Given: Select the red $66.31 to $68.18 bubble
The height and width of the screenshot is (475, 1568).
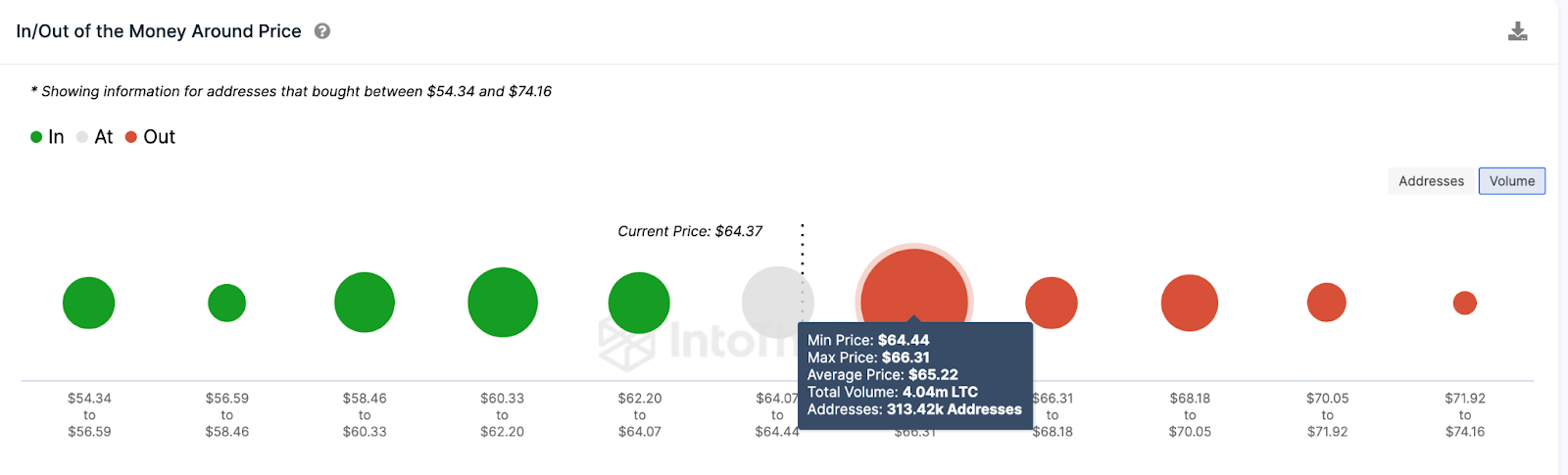Looking at the screenshot, I should [x=1052, y=303].
